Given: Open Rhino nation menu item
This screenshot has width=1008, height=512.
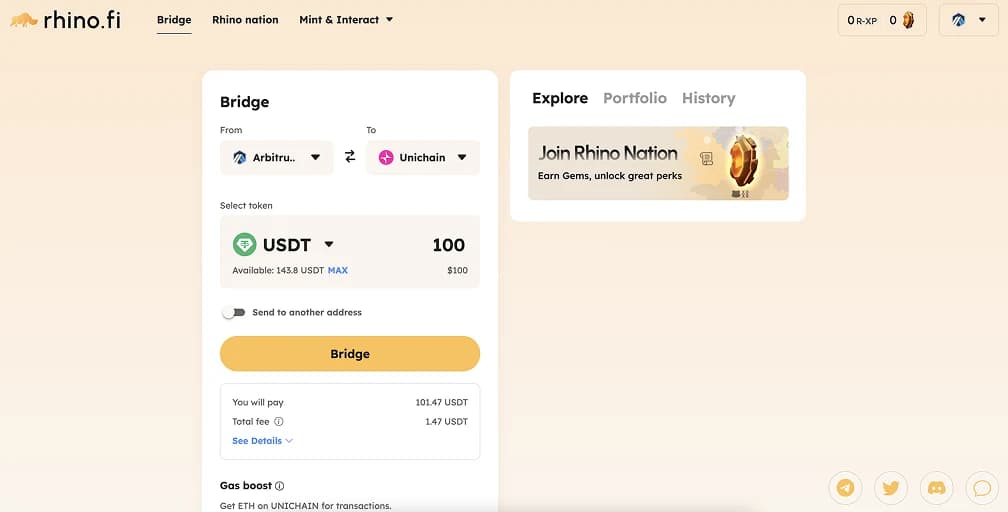Looking at the screenshot, I should (245, 20).
